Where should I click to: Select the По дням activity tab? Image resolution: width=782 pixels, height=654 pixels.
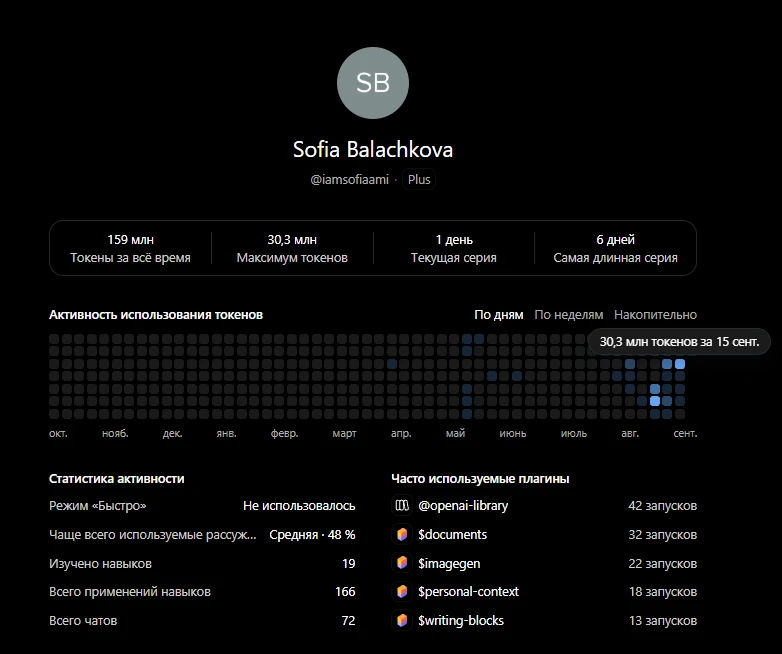click(499, 315)
